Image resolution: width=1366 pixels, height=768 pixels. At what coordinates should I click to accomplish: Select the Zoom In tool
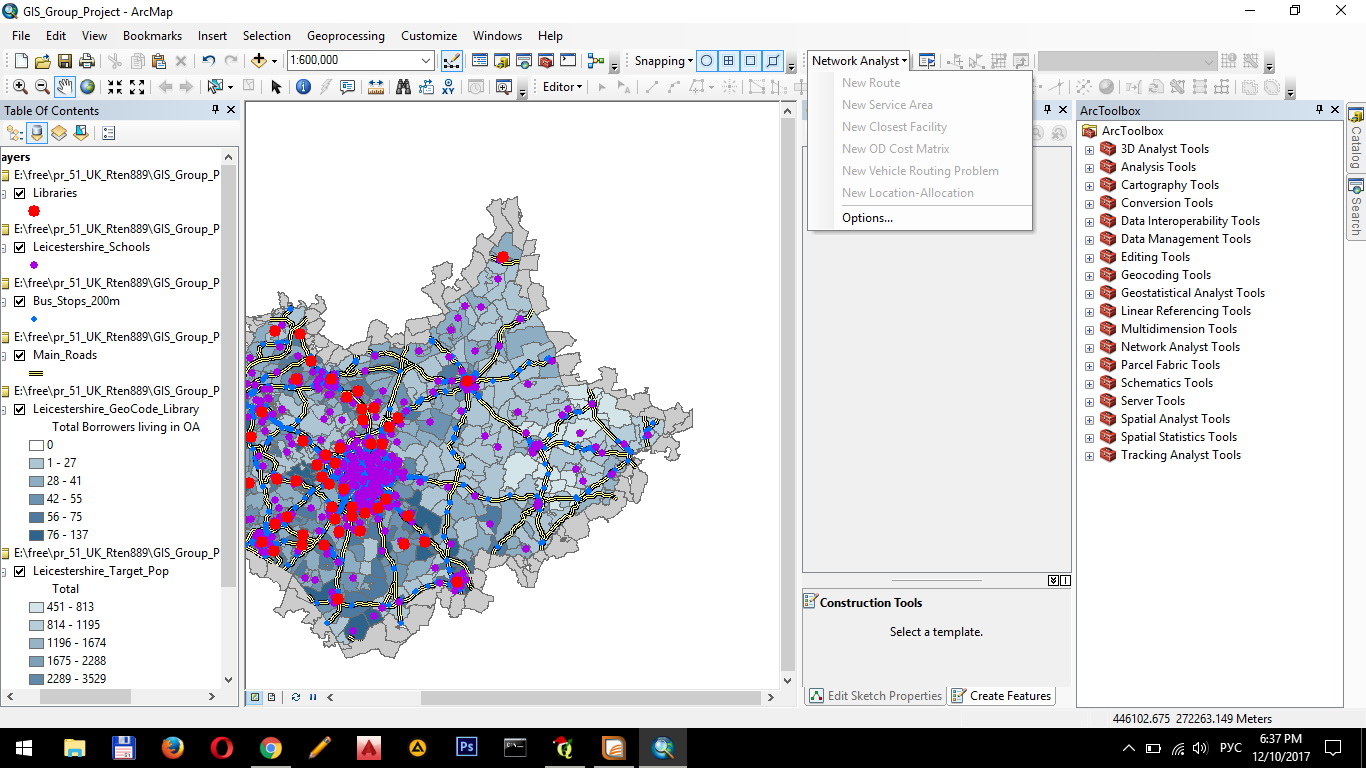[x=20, y=87]
